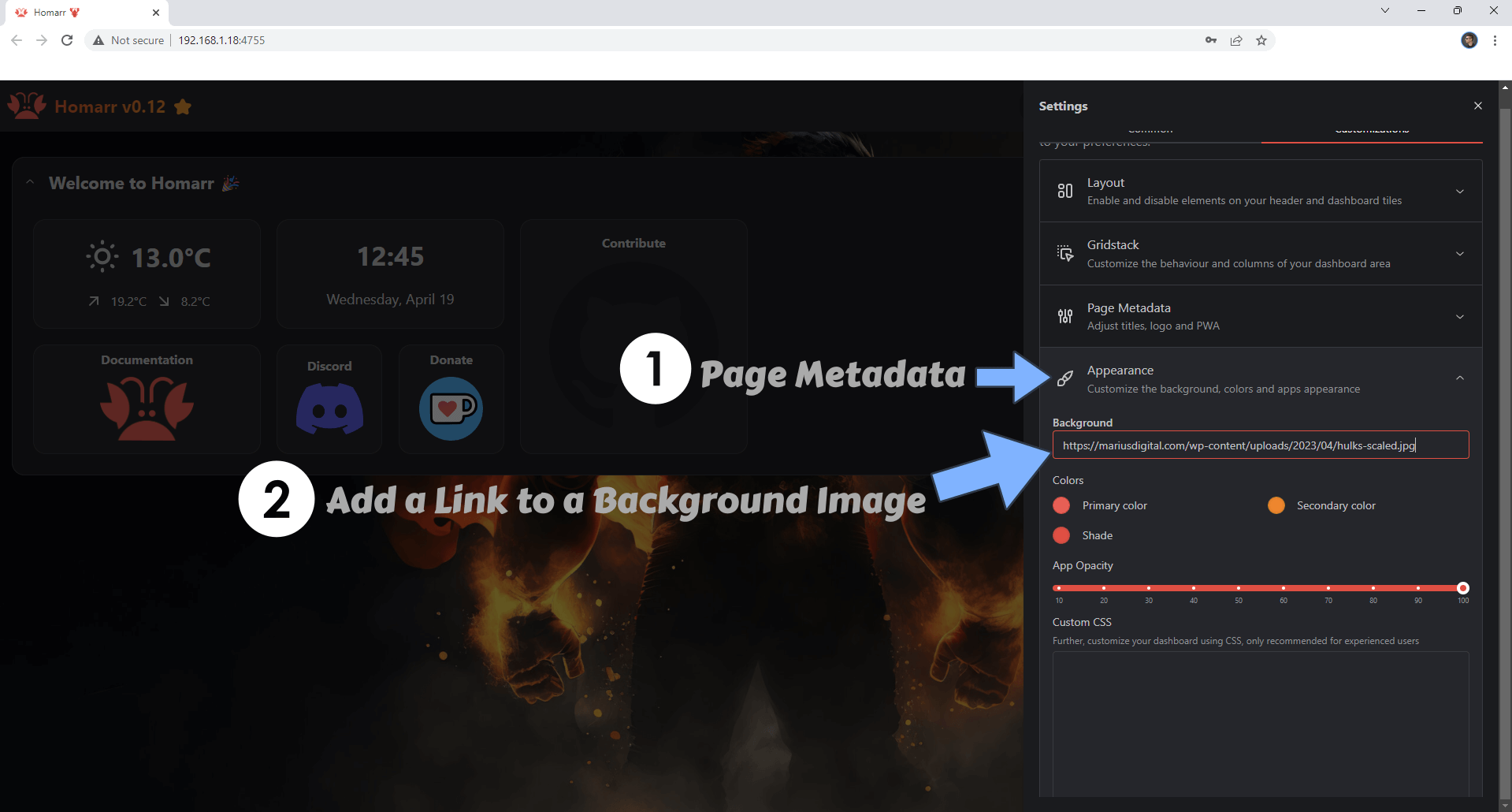Click the star icon beside Homarr v0.12

183,107
